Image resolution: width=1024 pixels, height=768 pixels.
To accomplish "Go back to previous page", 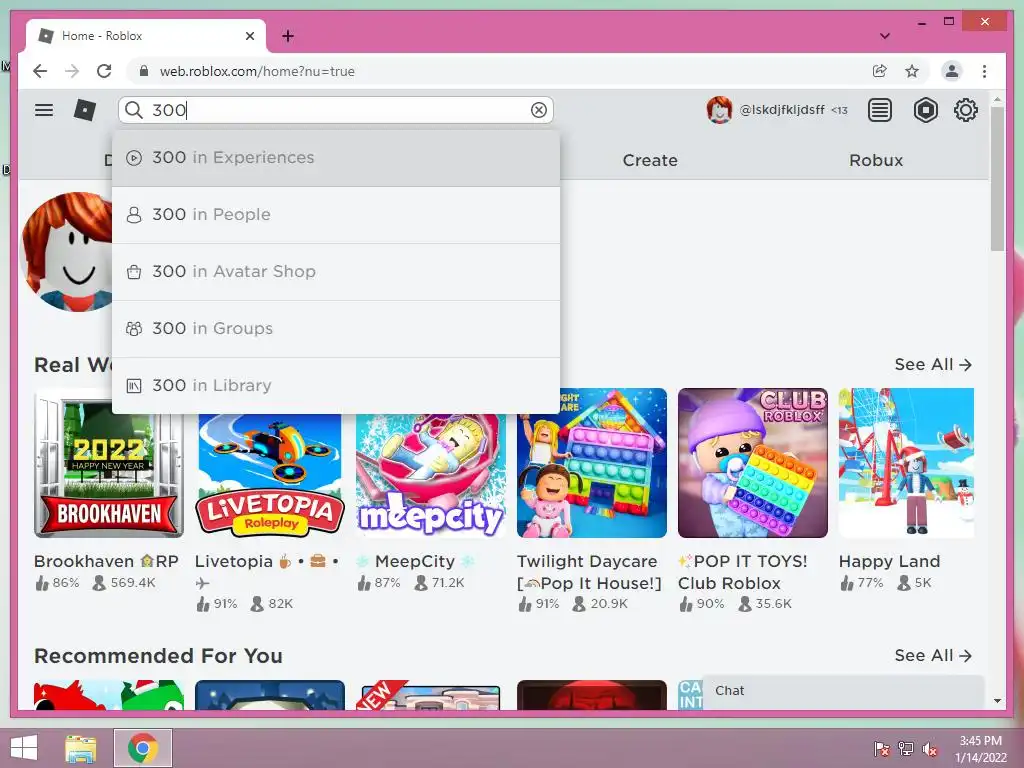I will pos(40,71).
